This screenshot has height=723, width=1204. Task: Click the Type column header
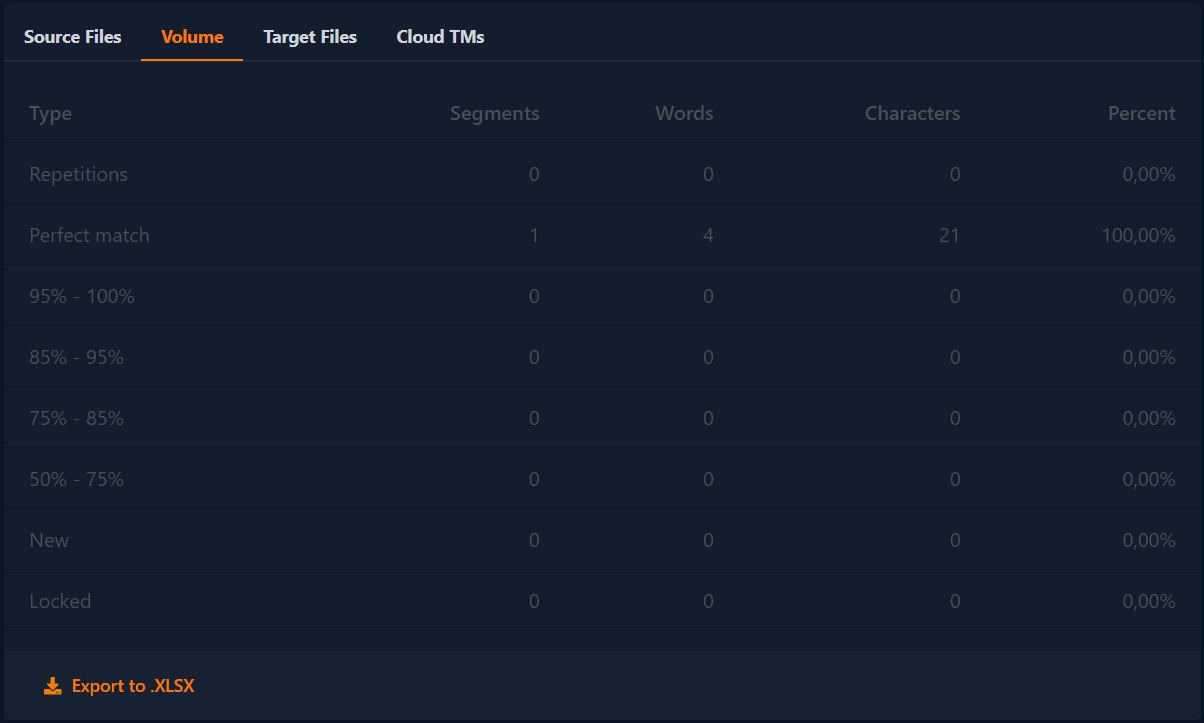tap(51, 113)
